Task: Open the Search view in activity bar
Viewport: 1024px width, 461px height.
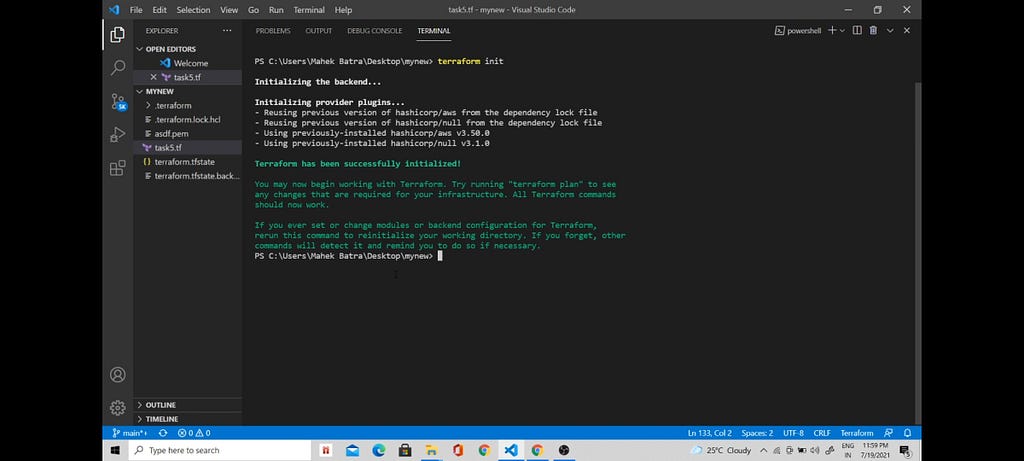Action: 118,67
